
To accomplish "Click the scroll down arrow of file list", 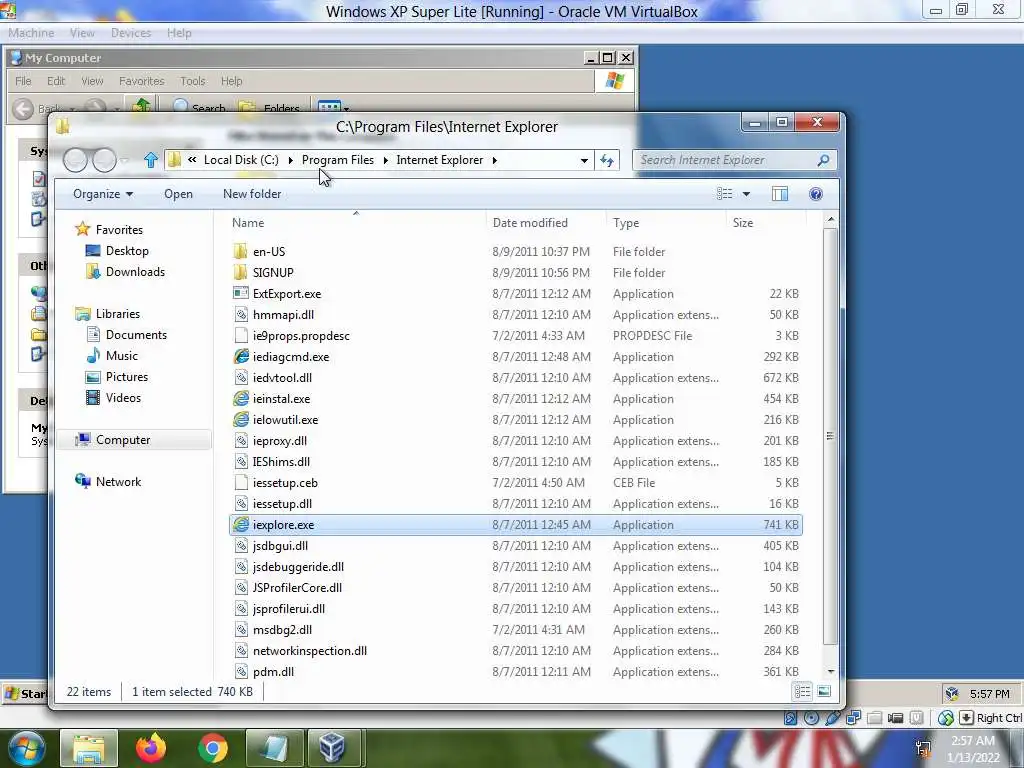I will point(830,671).
